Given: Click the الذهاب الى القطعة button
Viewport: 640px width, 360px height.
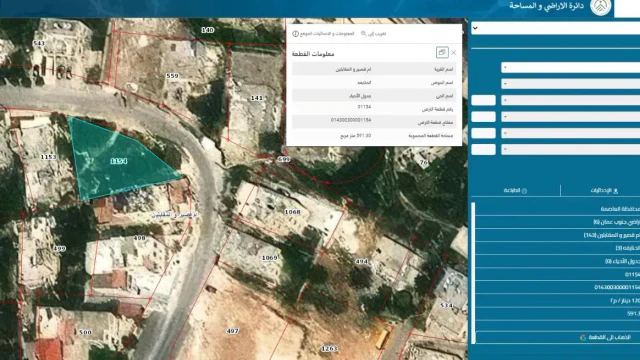Looking at the screenshot, I should [558, 338].
